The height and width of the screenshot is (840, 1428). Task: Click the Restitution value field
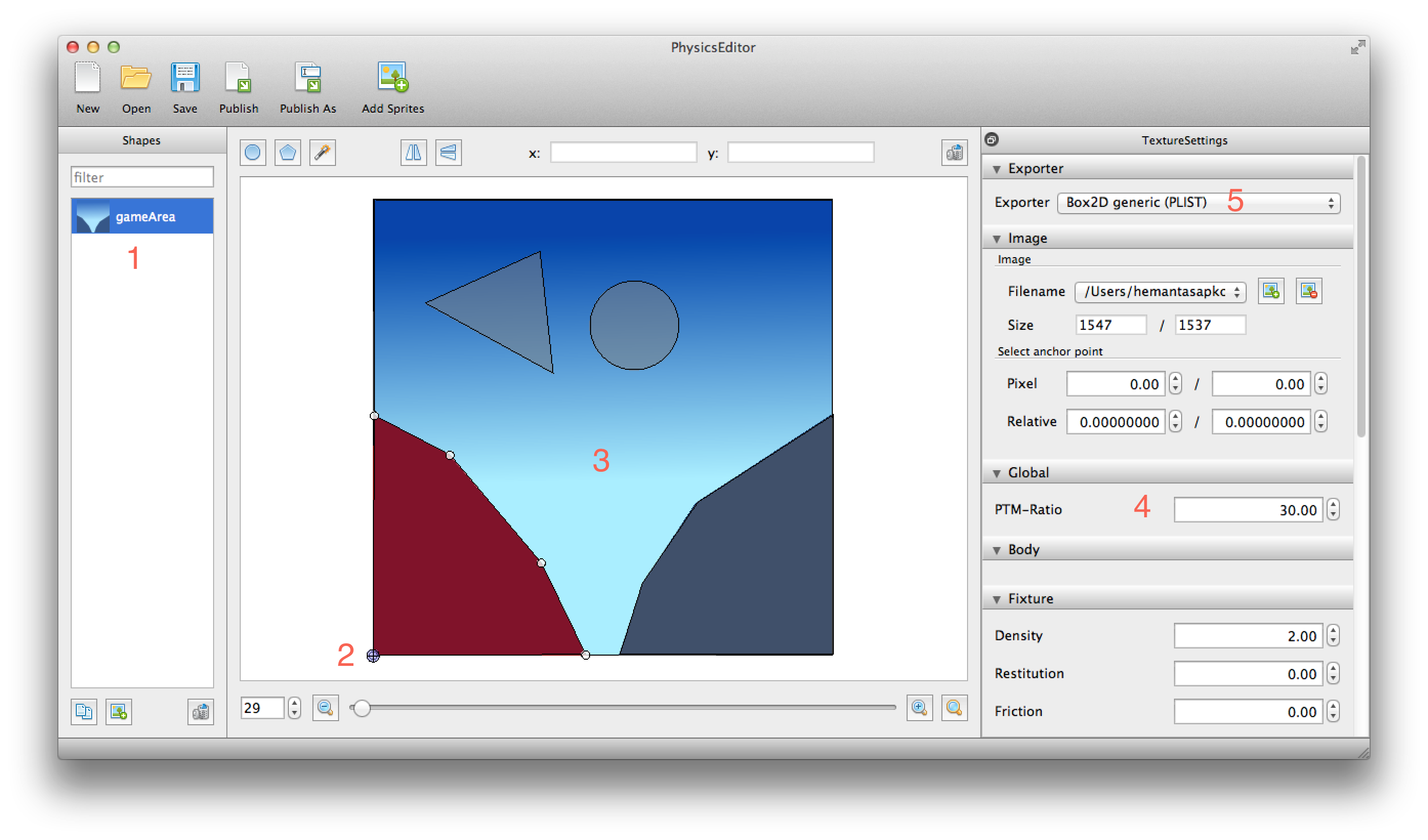[x=1248, y=674]
